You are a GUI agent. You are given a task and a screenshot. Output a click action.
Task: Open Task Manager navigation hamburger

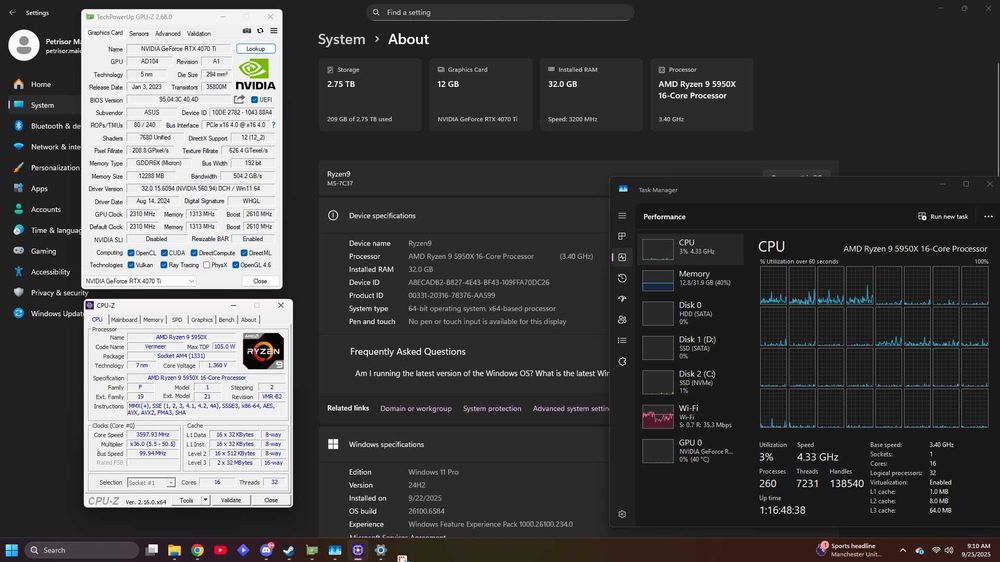[622, 216]
